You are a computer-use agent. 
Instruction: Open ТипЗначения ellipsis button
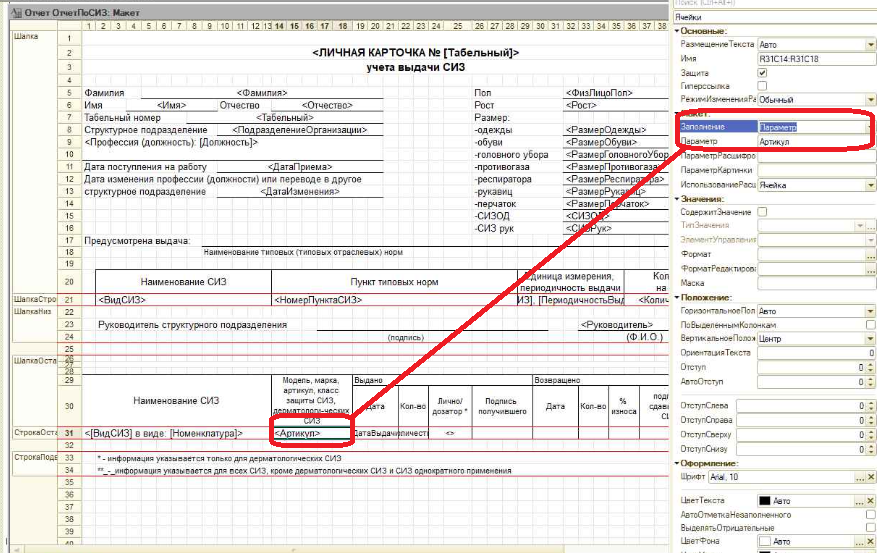coord(871,225)
